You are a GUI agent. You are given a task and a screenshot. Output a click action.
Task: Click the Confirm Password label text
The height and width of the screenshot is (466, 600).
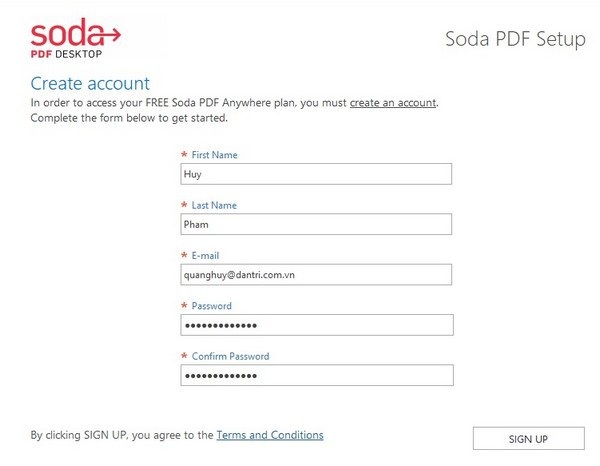pyautogui.click(x=230, y=357)
